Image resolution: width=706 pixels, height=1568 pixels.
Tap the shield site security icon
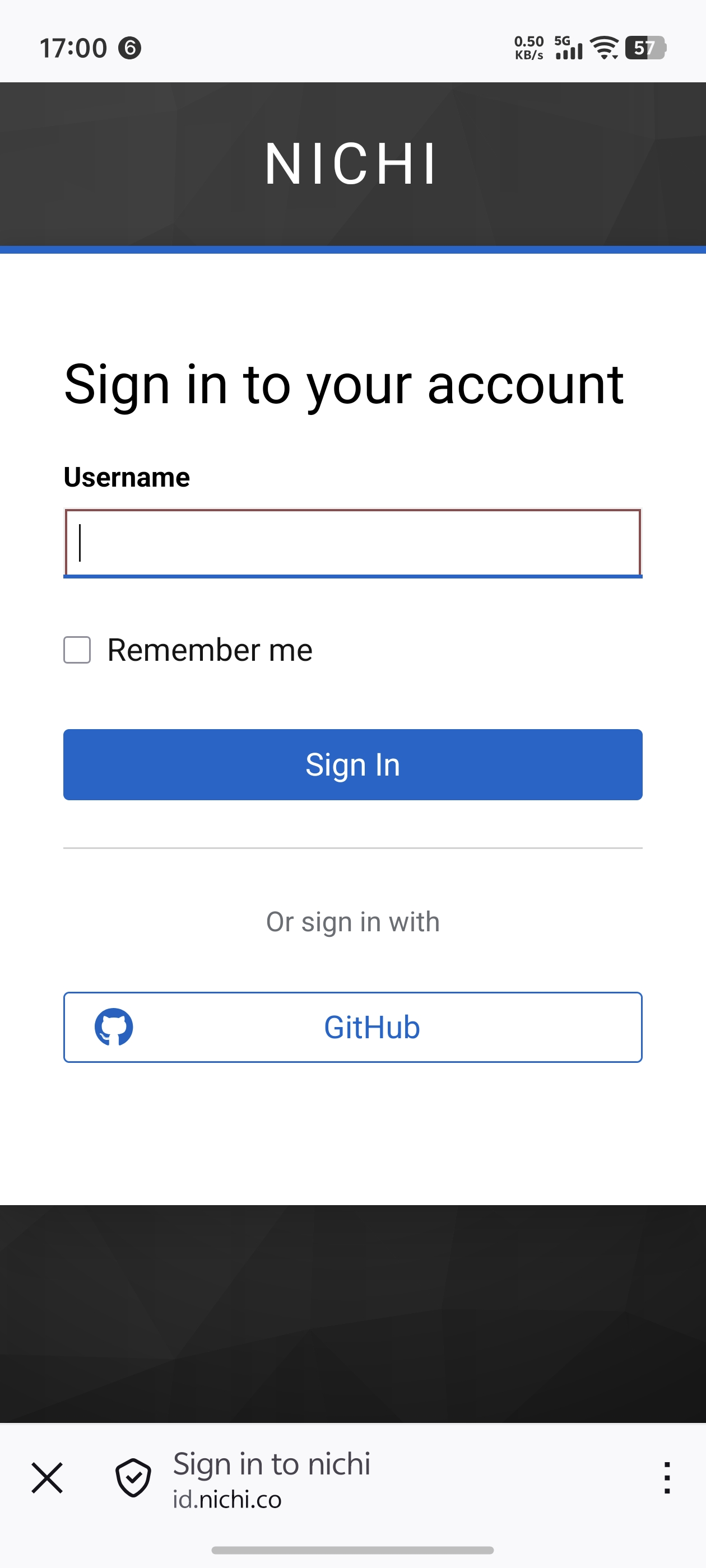pyautogui.click(x=133, y=1478)
